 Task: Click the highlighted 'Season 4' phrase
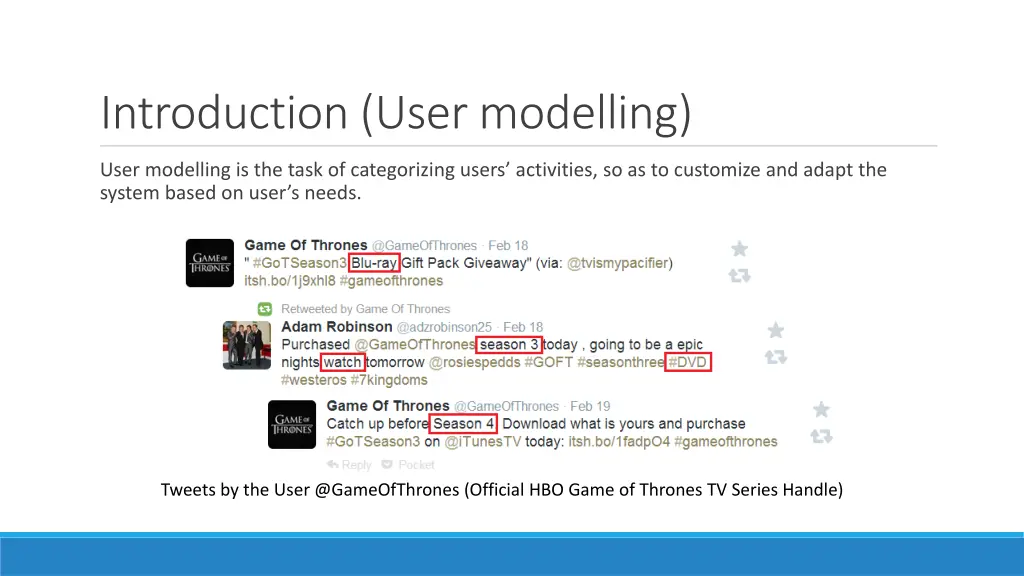[463, 424]
